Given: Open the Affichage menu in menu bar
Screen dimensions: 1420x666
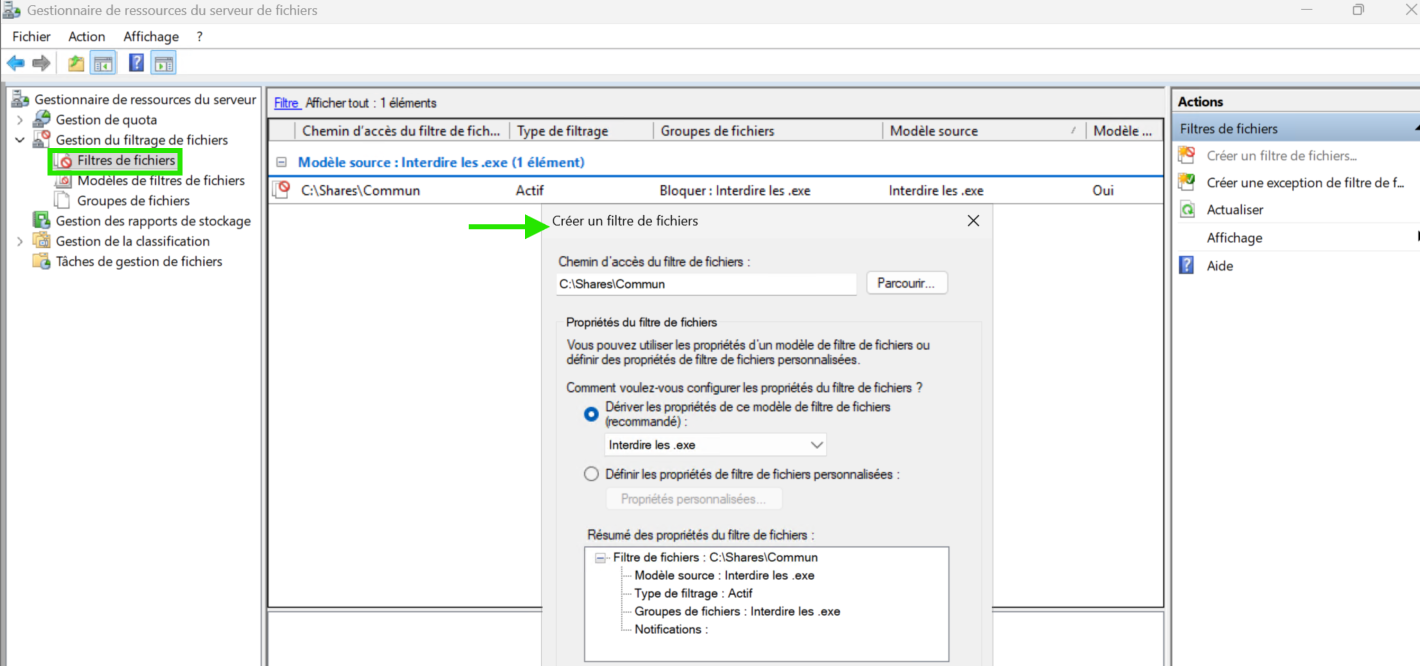Looking at the screenshot, I should (150, 36).
